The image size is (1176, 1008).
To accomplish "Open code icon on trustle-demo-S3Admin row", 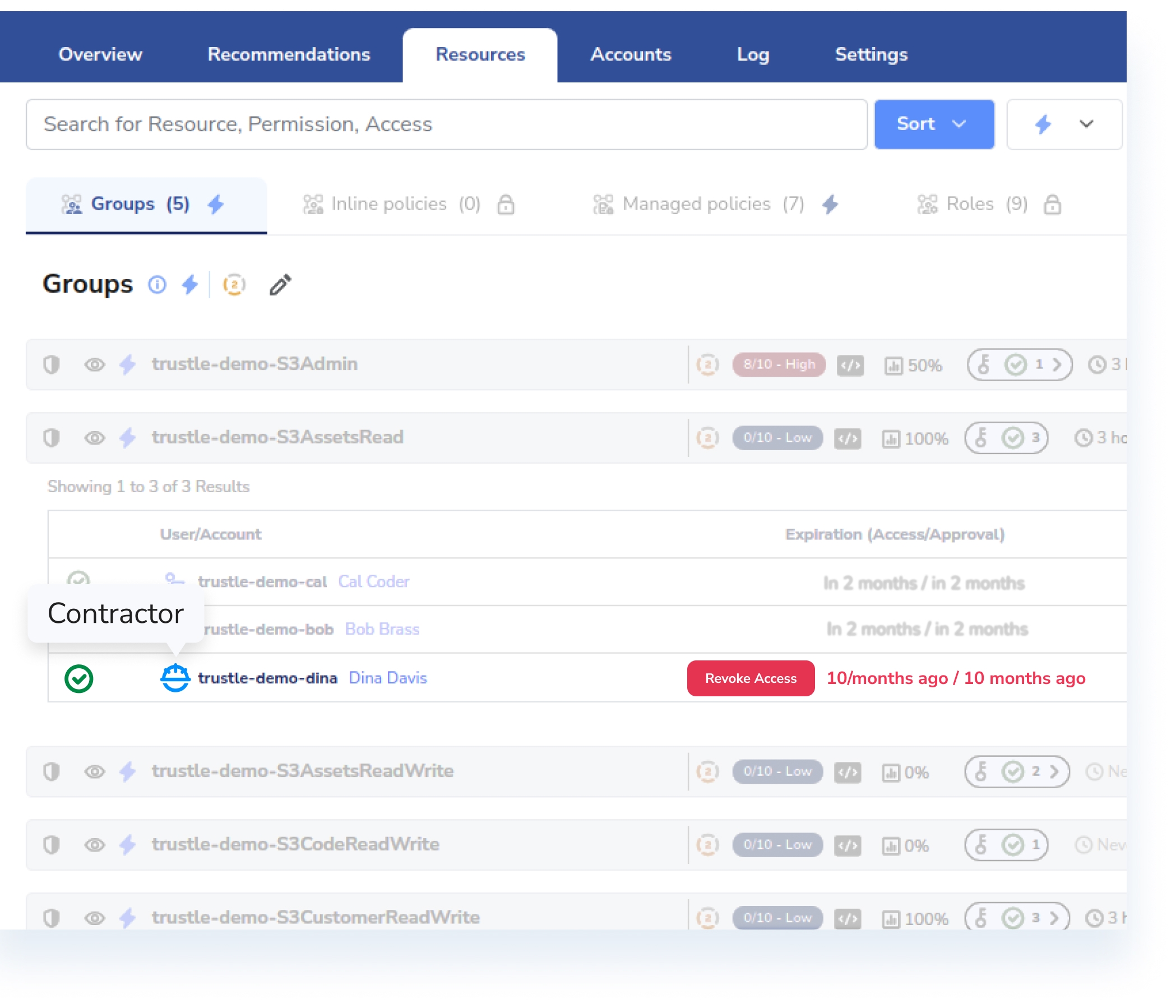I will 850,366.
